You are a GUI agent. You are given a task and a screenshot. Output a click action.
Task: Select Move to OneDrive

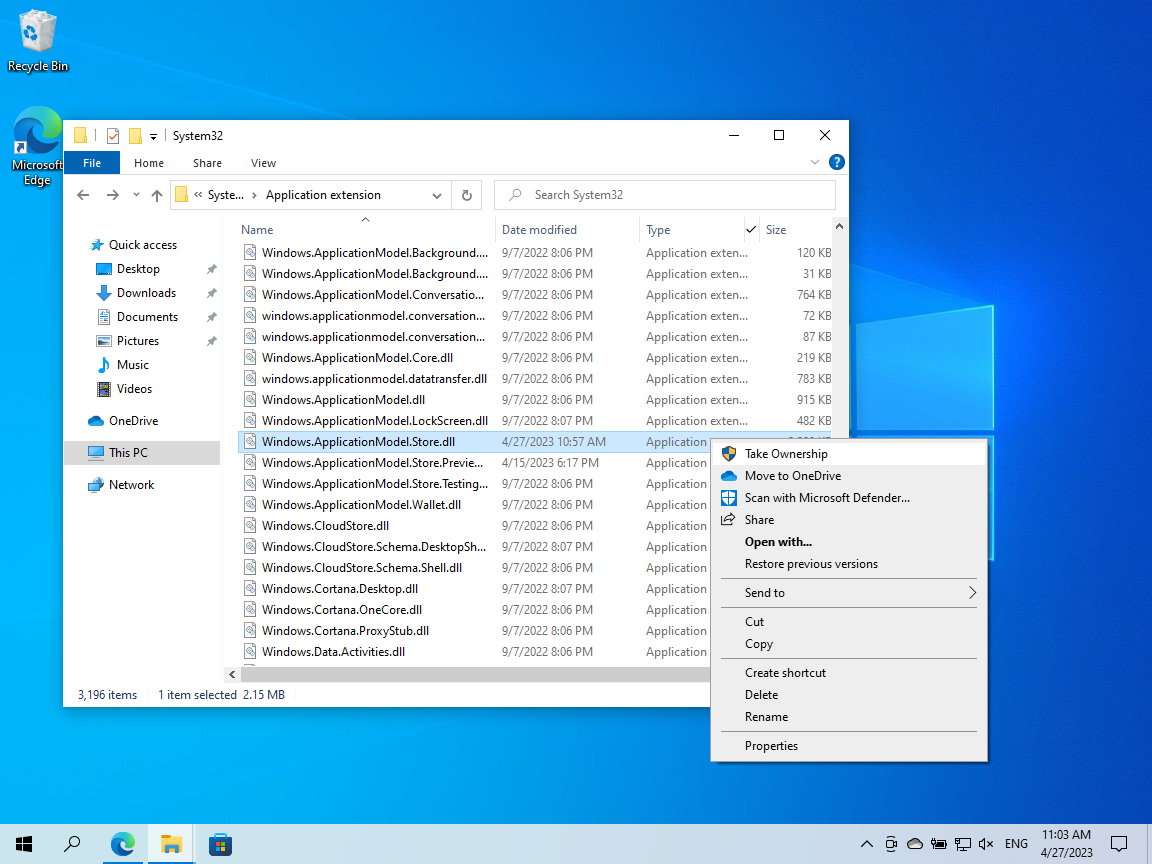click(x=849, y=476)
